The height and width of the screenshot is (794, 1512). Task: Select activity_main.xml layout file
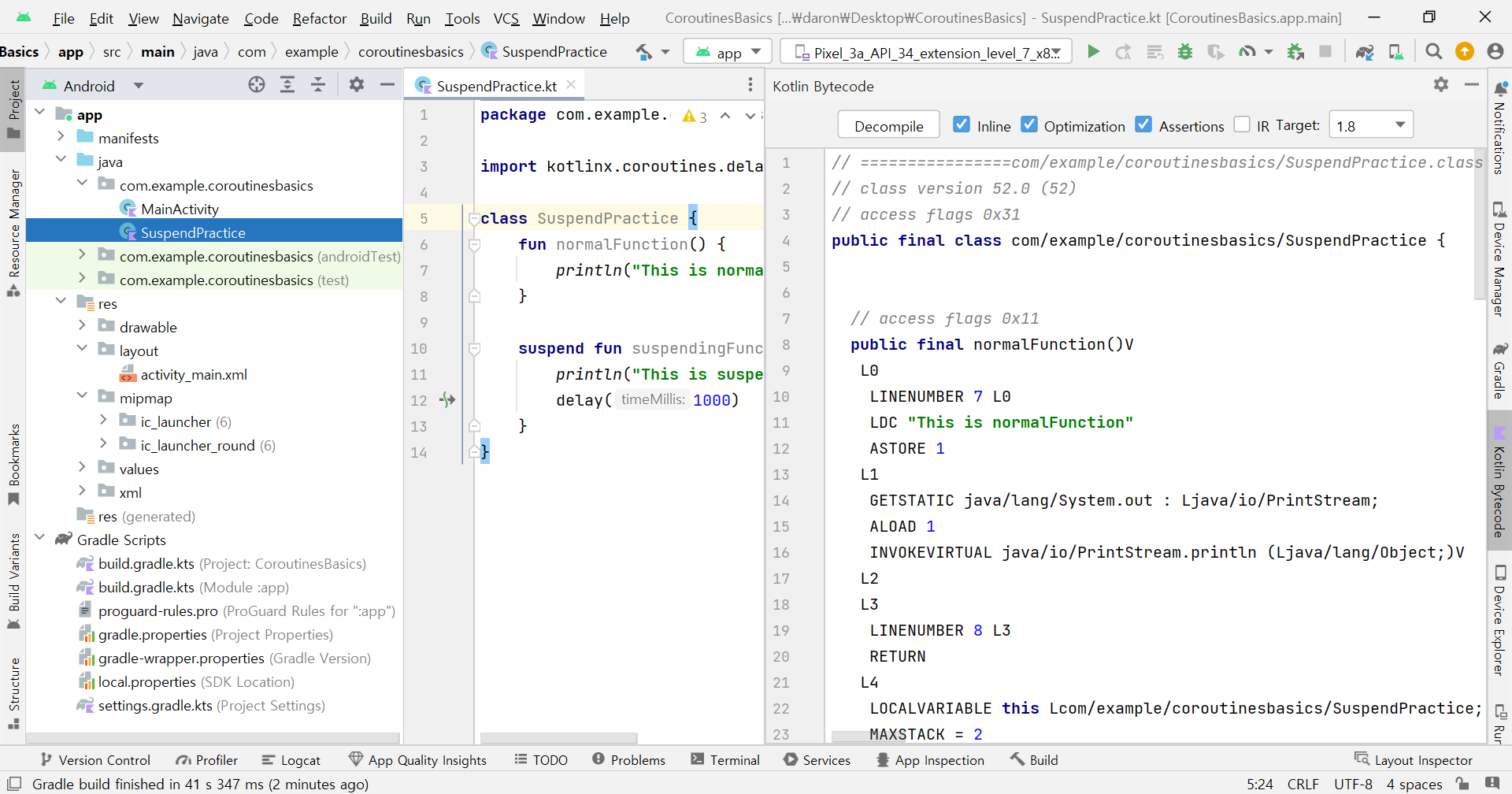(x=194, y=374)
